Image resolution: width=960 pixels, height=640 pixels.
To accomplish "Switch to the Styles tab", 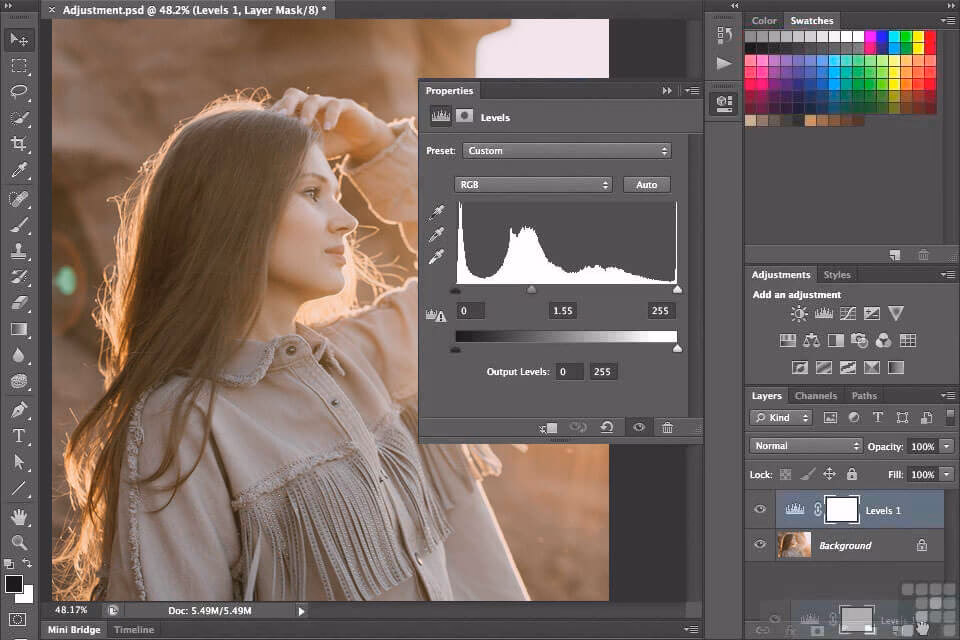I will (836, 275).
